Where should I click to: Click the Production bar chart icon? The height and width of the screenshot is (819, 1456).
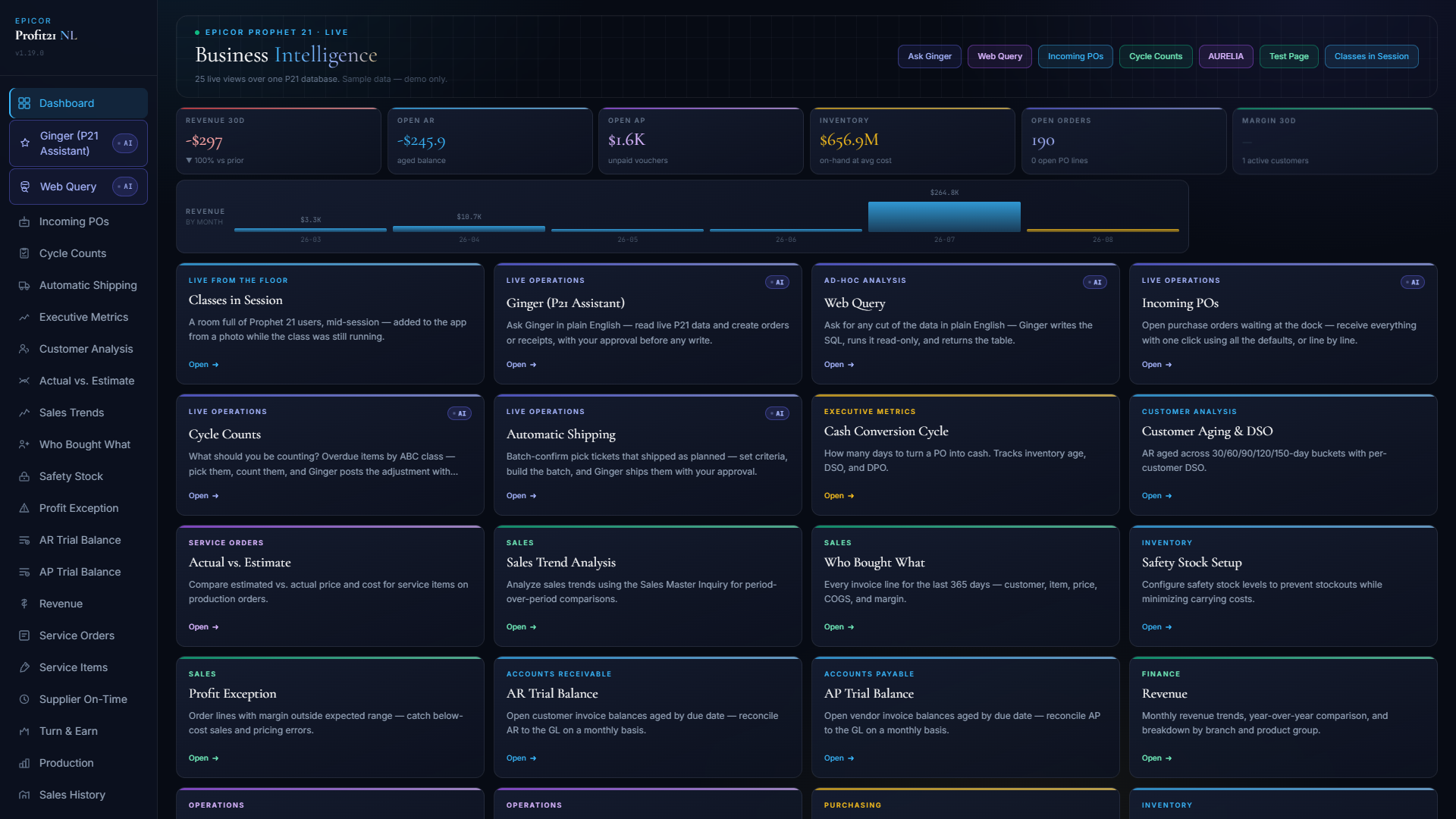coord(24,763)
